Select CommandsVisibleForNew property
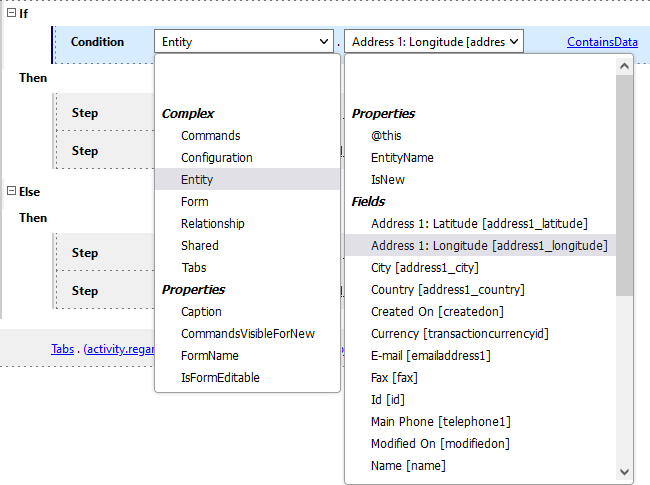650x485 pixels. [247, 334]
